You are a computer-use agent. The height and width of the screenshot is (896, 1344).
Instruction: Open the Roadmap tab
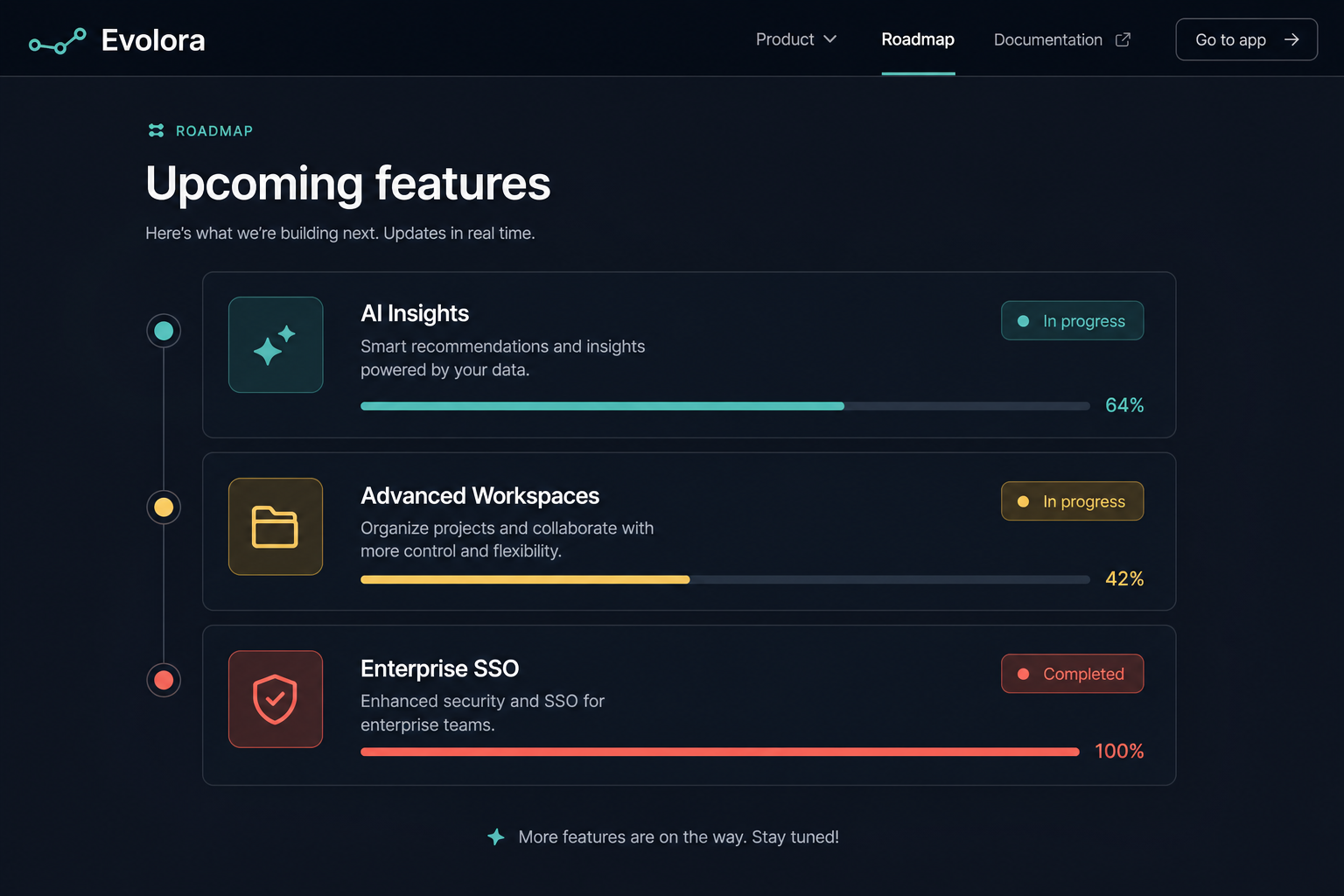pyautogui.click(x=918, y=39)
